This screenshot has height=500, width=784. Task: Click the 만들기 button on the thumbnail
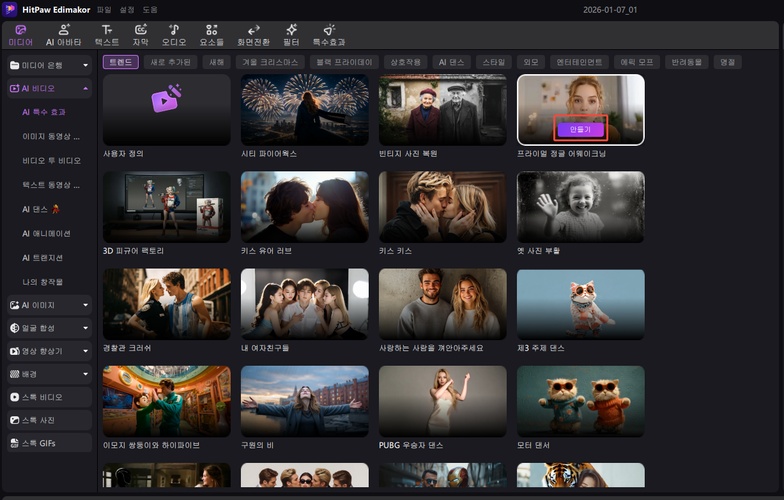[580, 129]
